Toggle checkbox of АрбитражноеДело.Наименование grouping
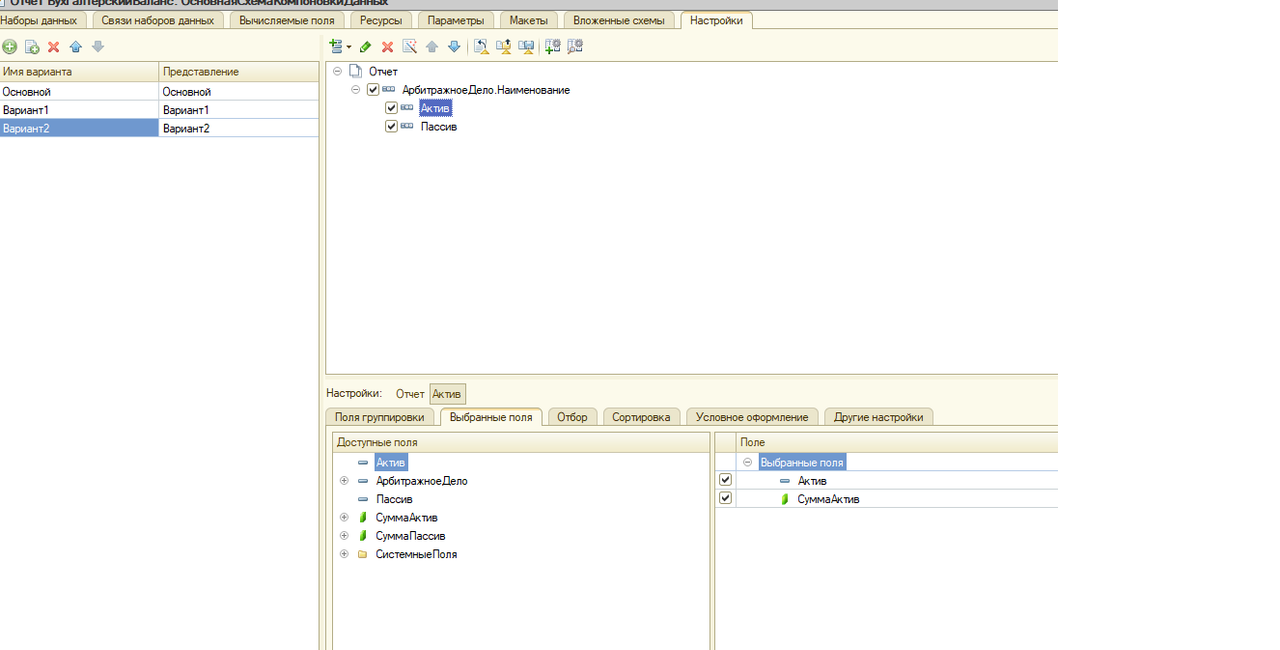Screen dimensions: 1280x650 click(x=373, y=90)
